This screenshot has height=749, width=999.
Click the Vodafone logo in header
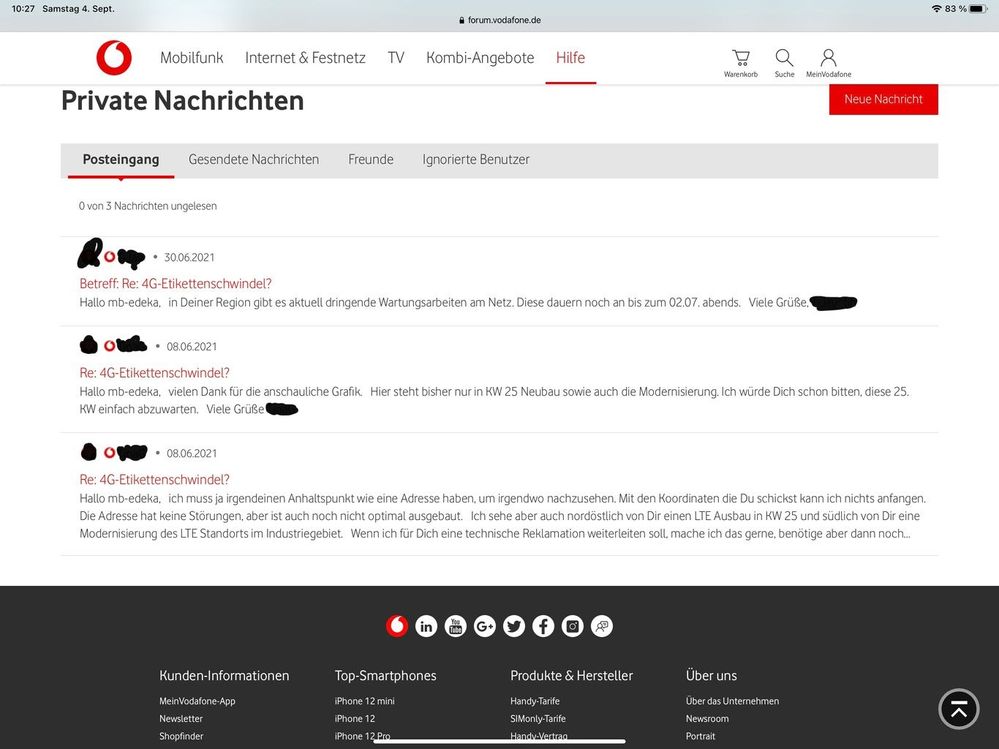114,57
